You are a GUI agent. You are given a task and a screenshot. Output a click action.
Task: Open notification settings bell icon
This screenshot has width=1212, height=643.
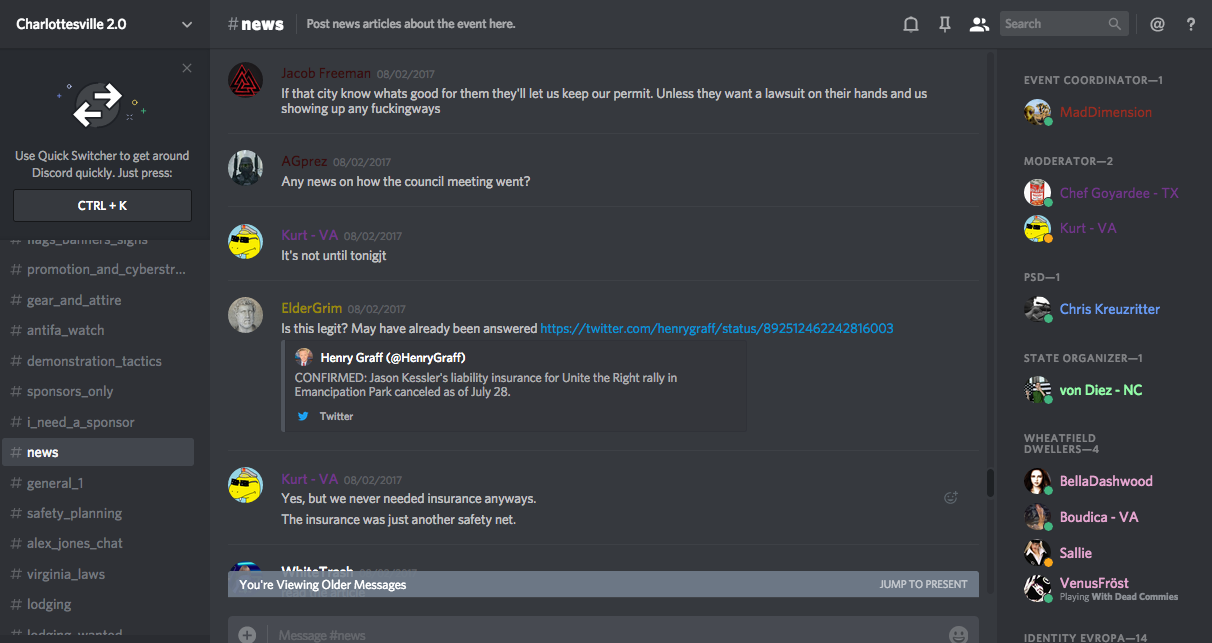pyautogui.click(x=911, y=24)
